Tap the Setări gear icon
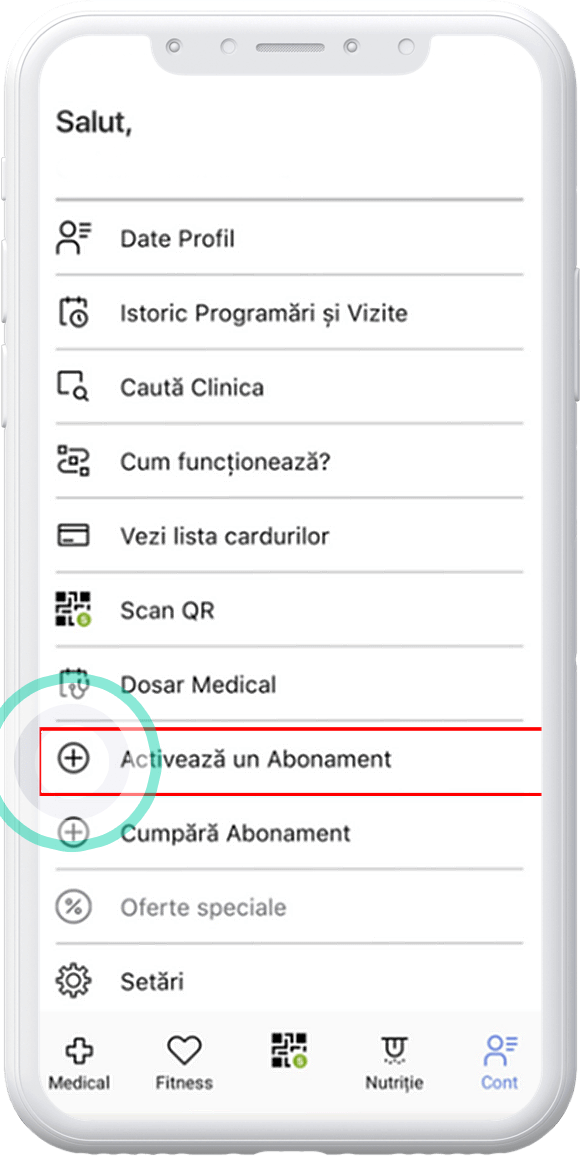 click(73, 981)
